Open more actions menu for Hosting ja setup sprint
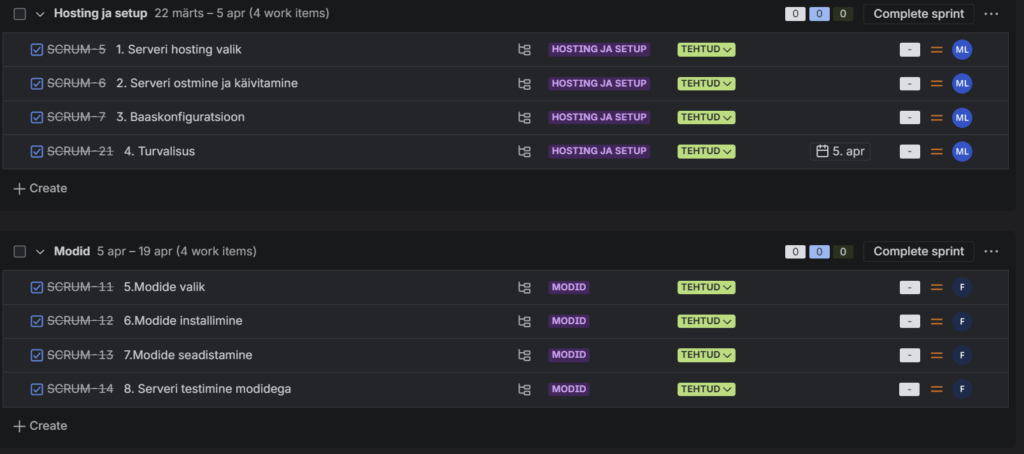 [x=991, y=14]
